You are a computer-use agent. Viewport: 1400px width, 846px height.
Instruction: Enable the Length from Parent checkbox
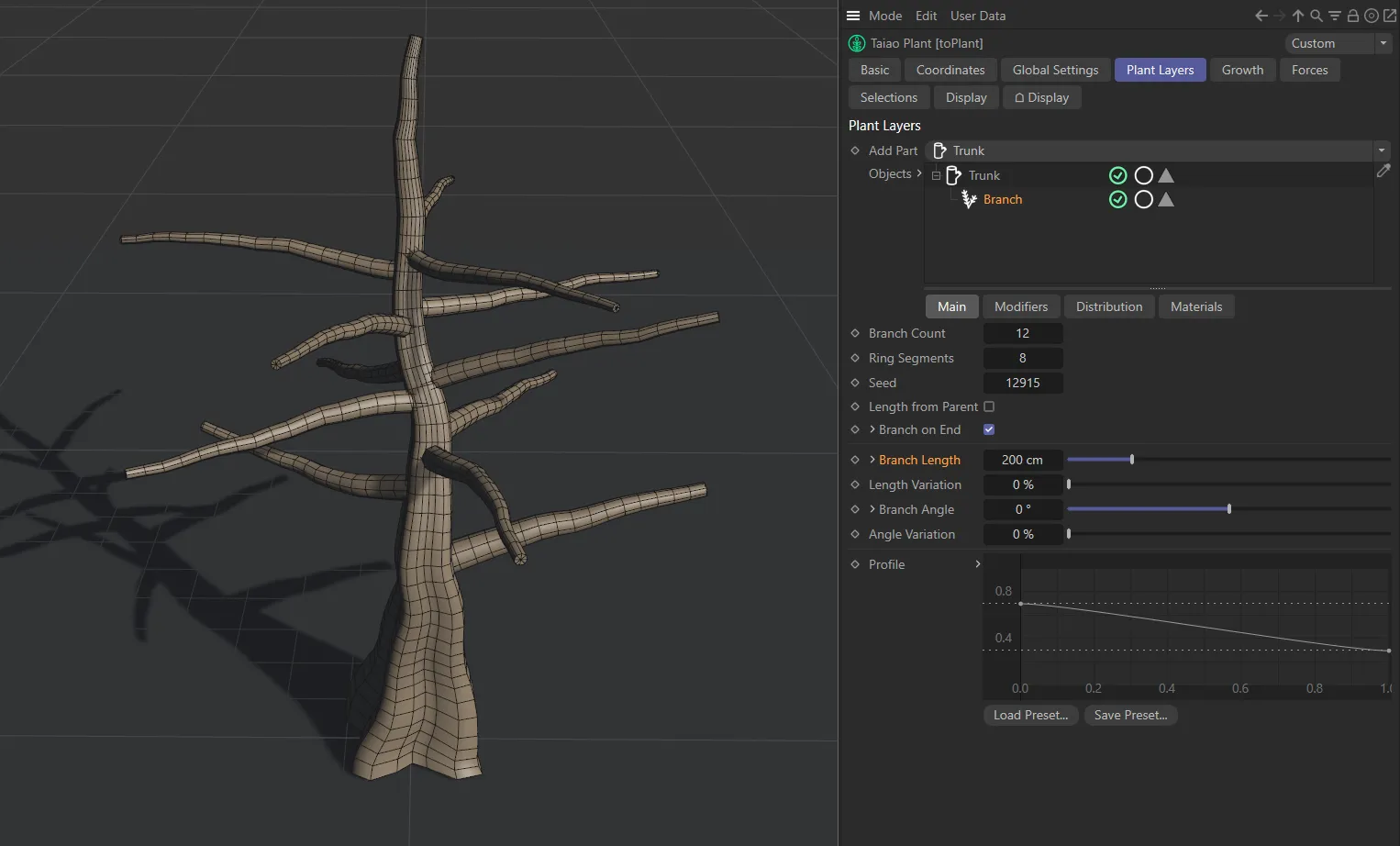(989, 406)
